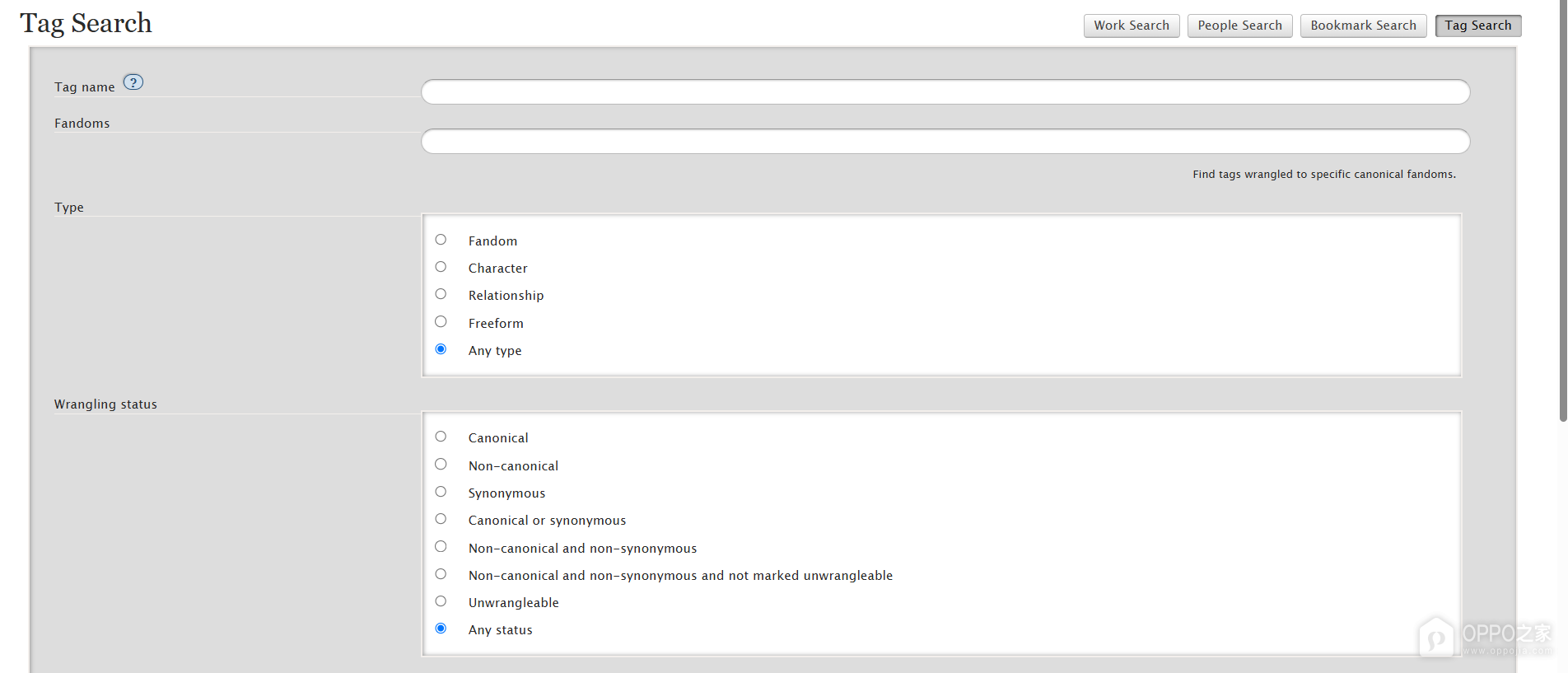Click the Tag name label
The height and width of the screenshot is (673, 1568).
tap(85, 87)
